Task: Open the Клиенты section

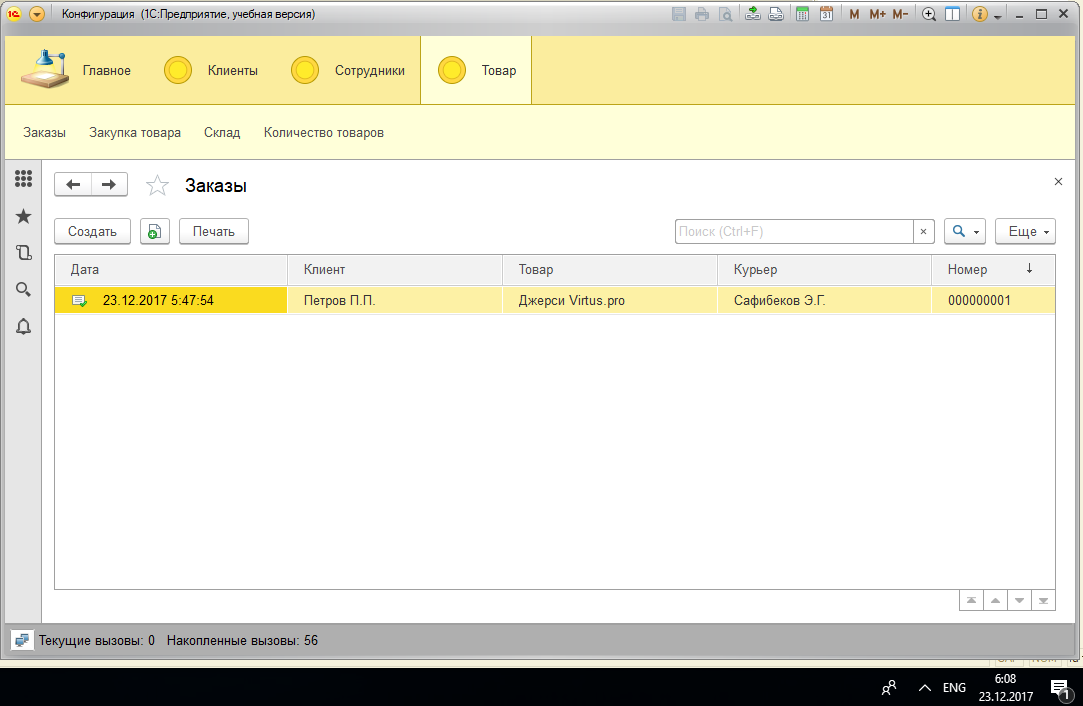Action: point(211,70)
